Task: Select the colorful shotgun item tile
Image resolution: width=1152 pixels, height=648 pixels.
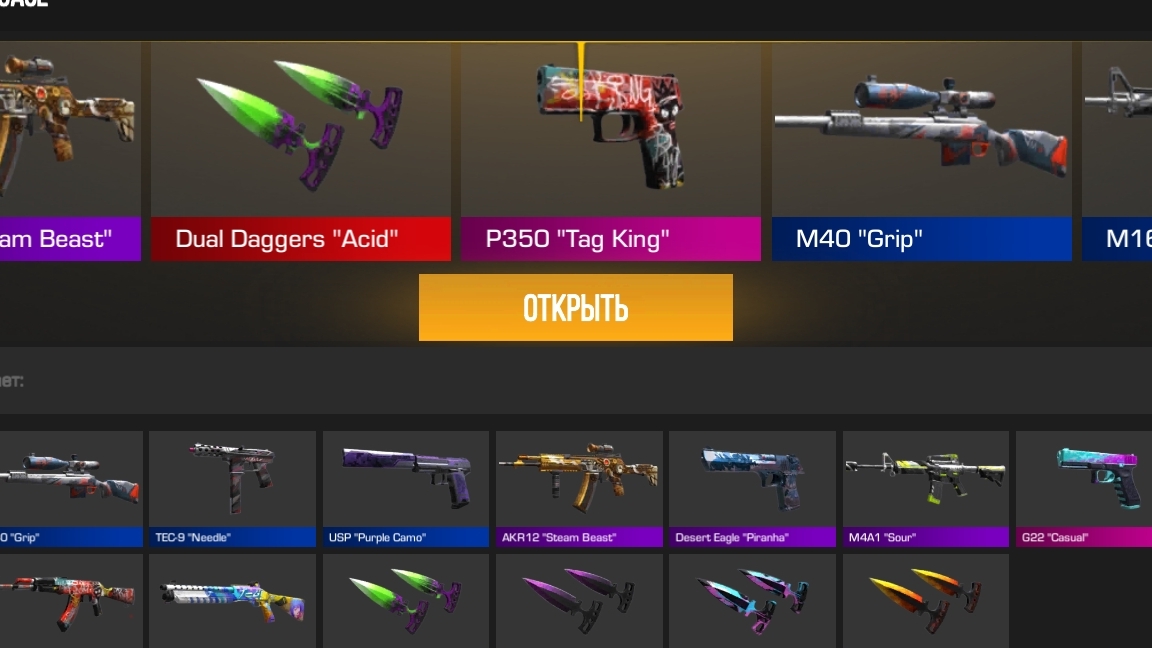Action: click(x=232, y=601)
